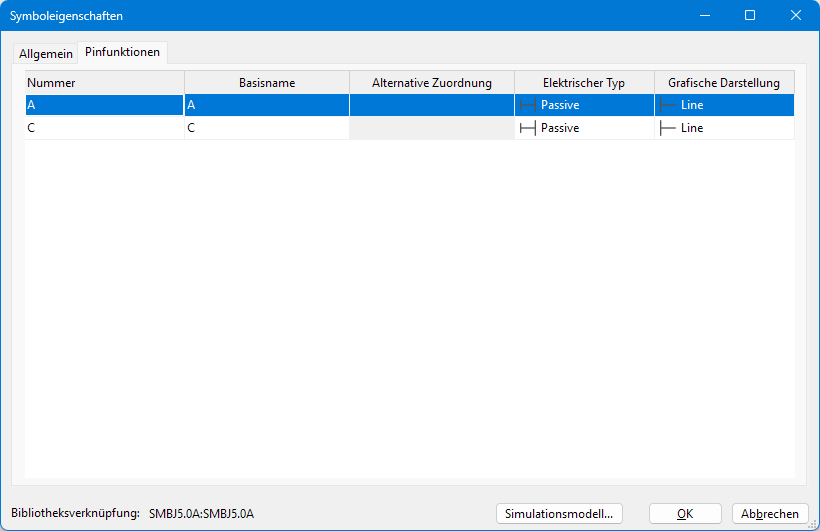This screenshot has height=531, width=820.
Task: Click the Basisname cell of row A
Action: click(267, 105)
